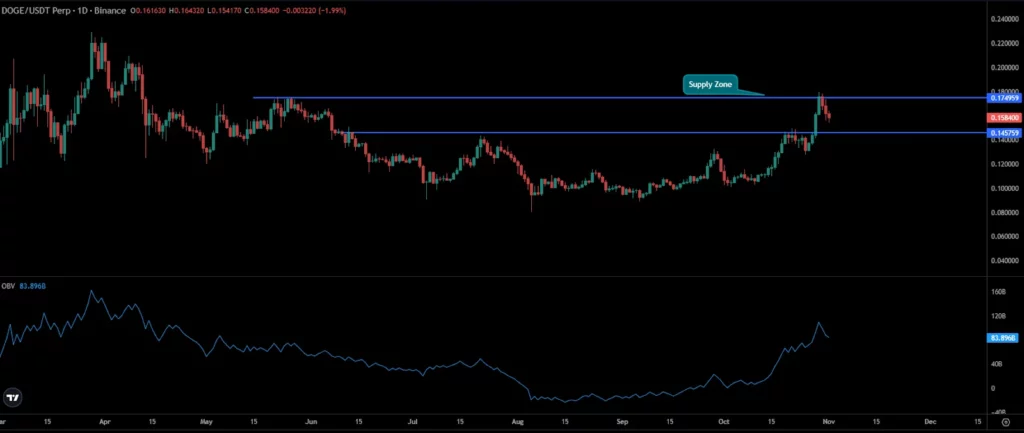Viewport: 1024px width, 433px height.
Task: Open chart settings gear icon
Action: (1005, 423)
